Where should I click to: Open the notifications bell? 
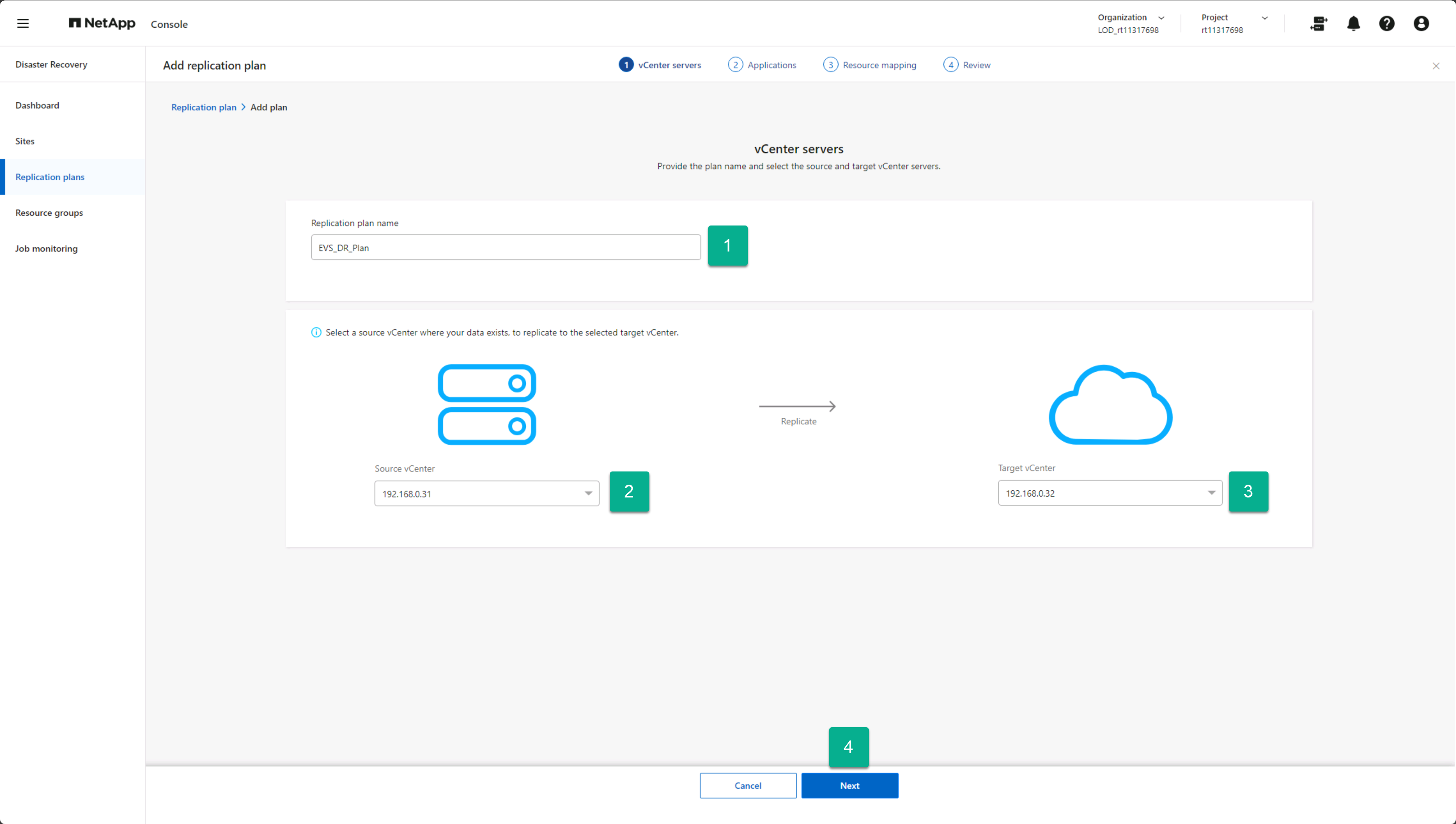1353,23
